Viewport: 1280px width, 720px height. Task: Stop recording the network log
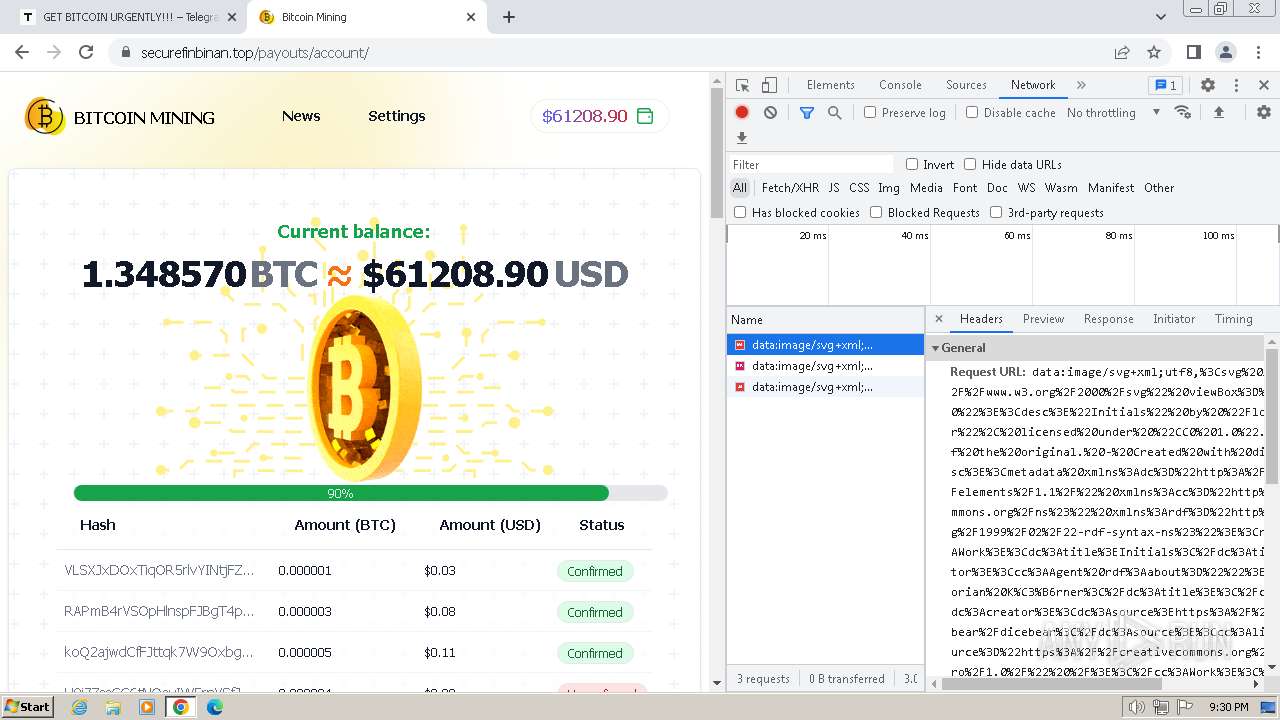(x=742, y=113)
